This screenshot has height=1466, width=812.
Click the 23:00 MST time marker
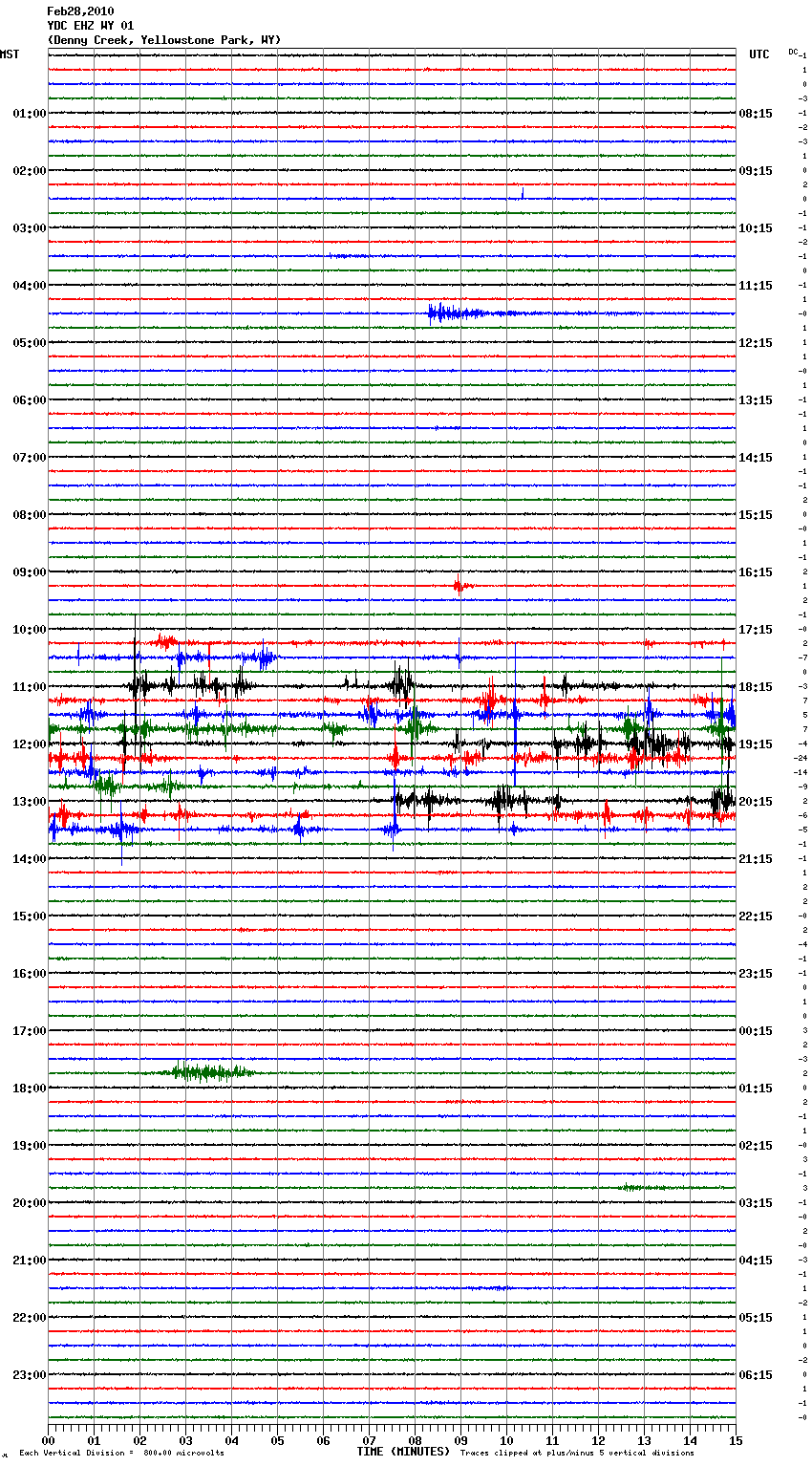pyautogui.click(x=29, y=1375)
